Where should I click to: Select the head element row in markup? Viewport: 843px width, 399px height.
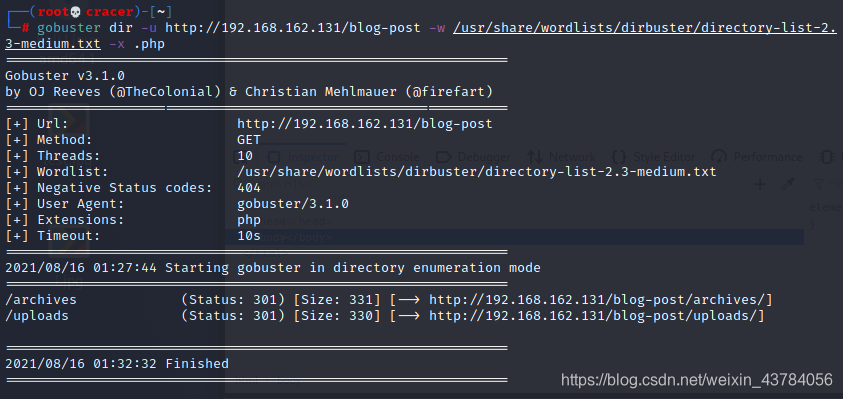(x=515, y=221)
